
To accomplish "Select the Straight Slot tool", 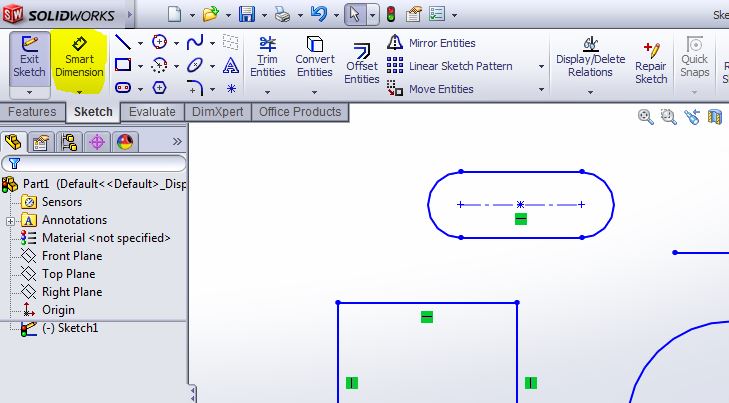I will pos(123,87).
